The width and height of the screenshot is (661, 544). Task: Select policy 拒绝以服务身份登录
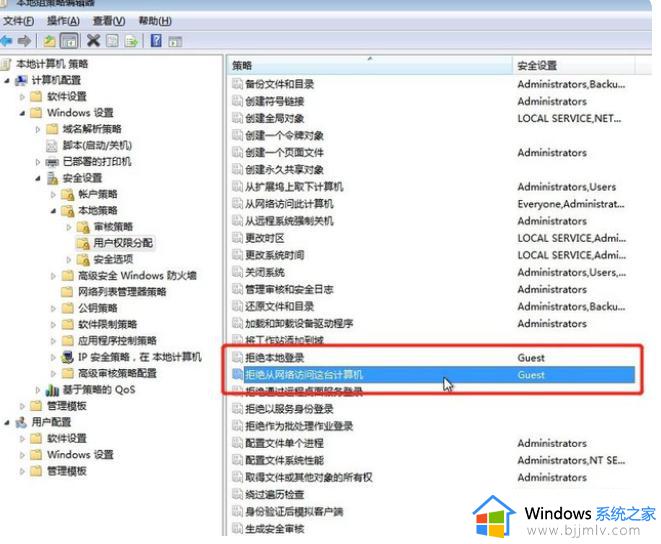click(x=289, y=409)
